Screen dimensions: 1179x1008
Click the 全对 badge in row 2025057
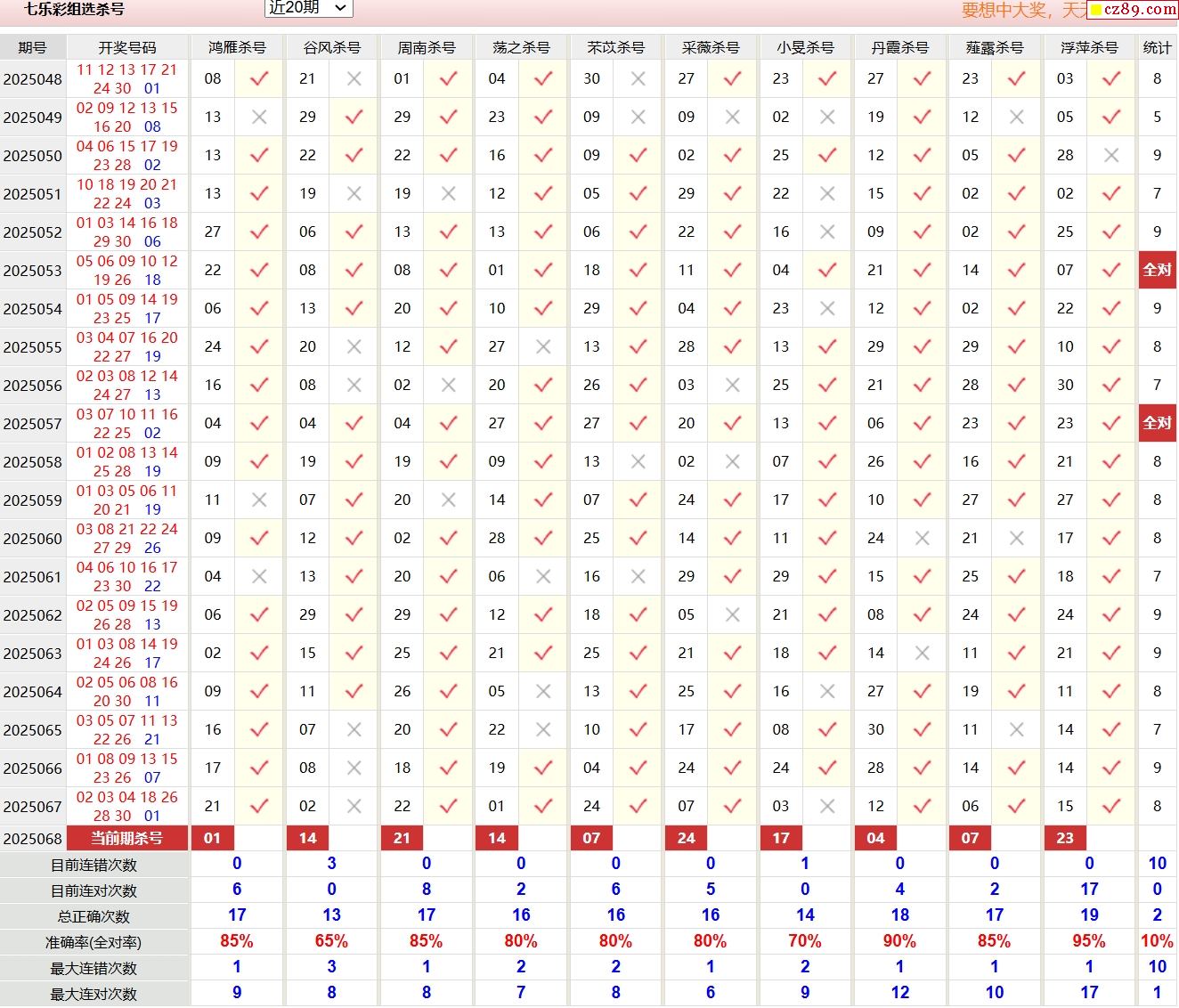(x=1157, y=423)
